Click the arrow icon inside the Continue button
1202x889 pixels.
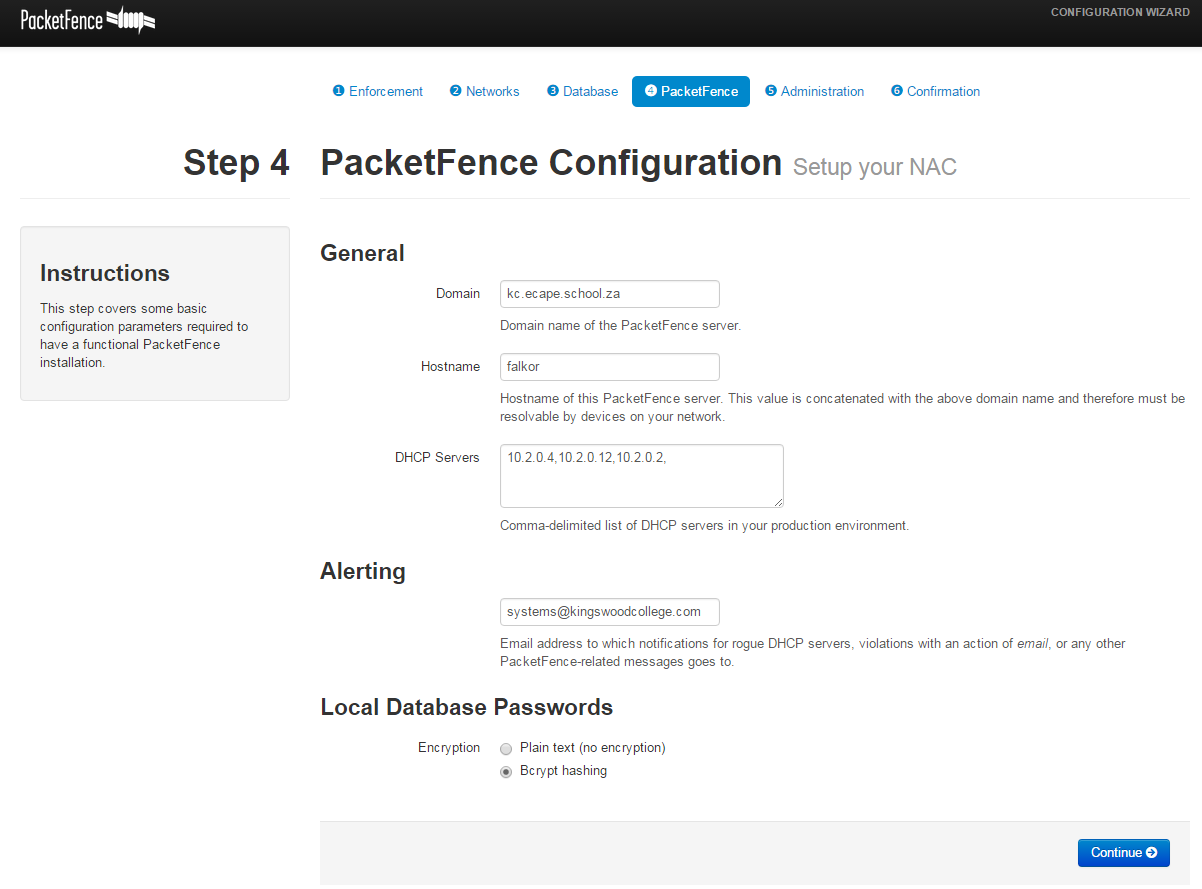pos(1152,852)
